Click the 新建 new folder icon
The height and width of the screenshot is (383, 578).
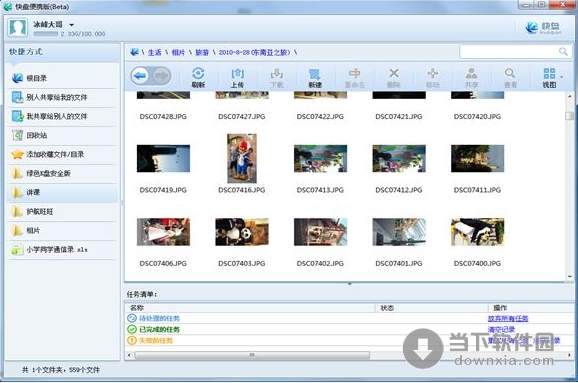[315, 73]
